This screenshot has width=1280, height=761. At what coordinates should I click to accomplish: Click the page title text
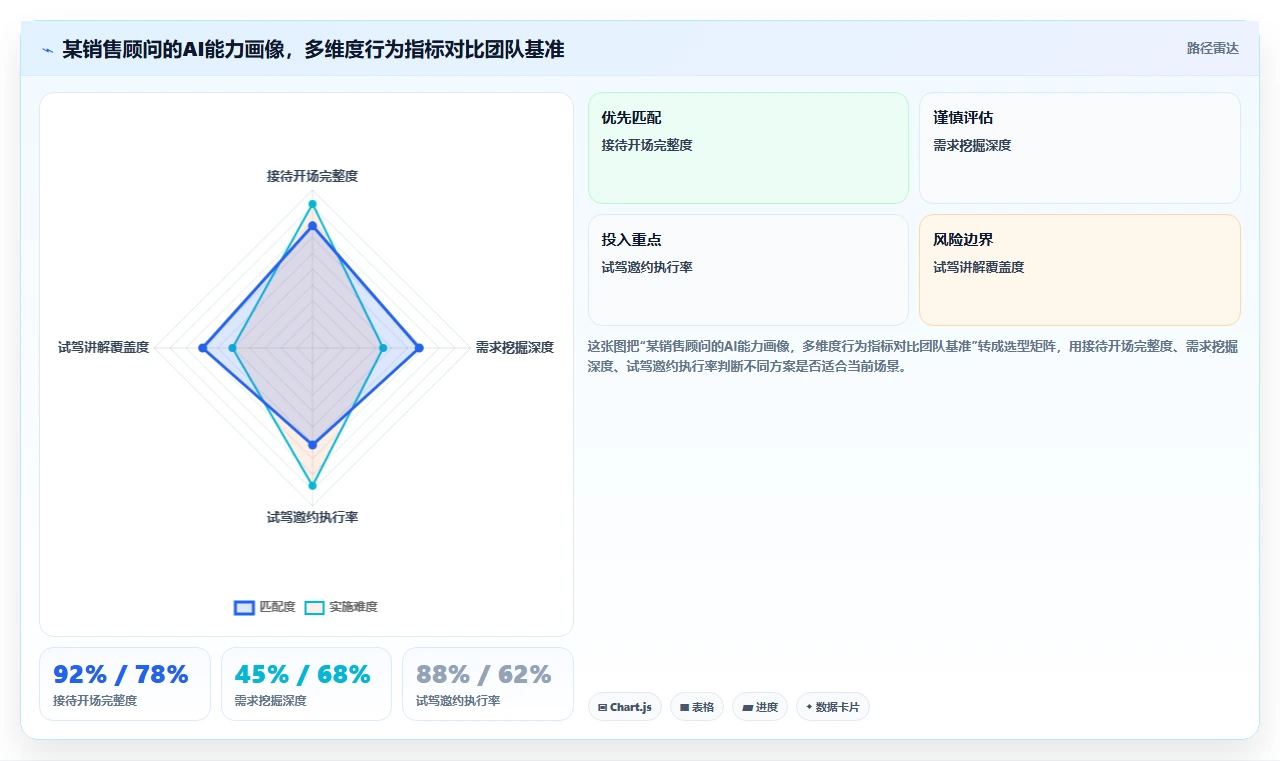point(313,49)
